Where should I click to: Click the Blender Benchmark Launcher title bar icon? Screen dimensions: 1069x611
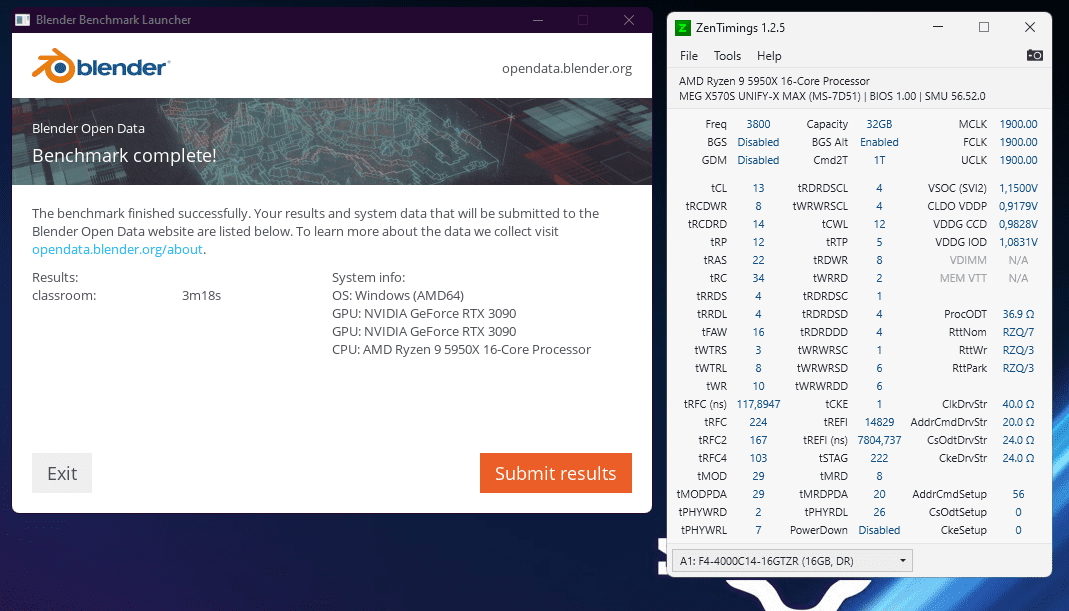point(22,20)
